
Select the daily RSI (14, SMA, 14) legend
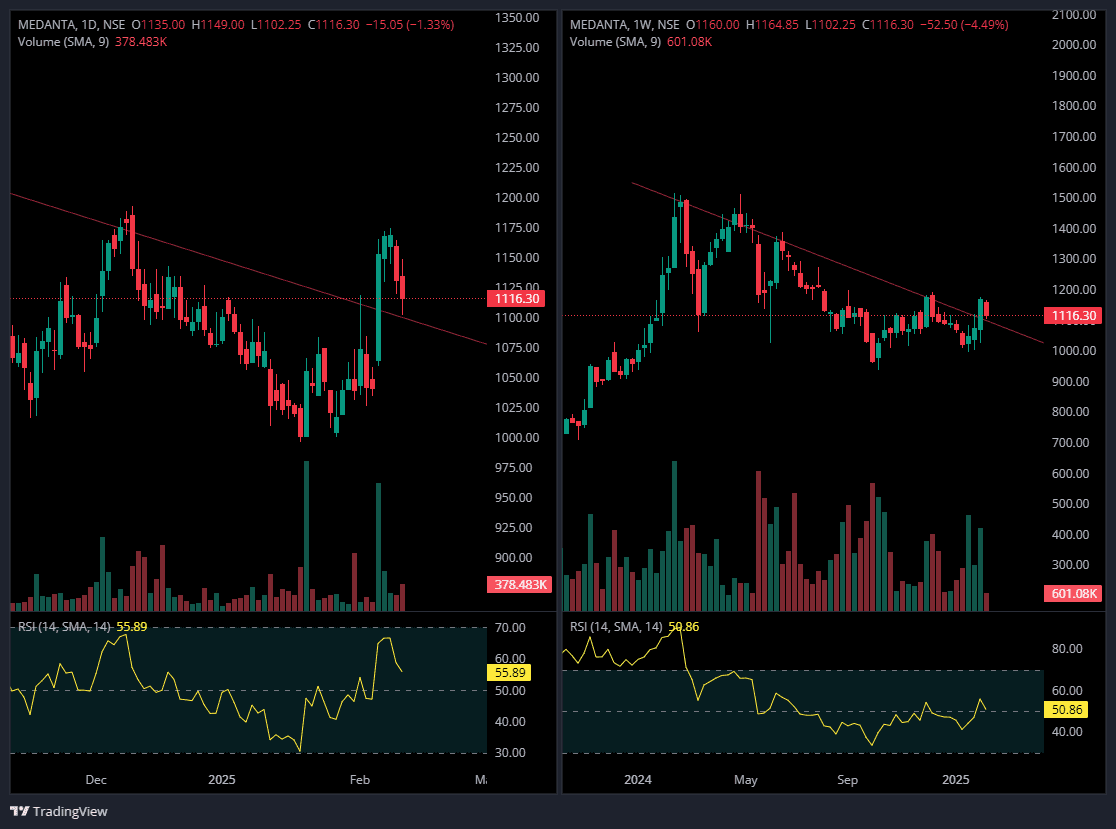[x=64, y=627]
